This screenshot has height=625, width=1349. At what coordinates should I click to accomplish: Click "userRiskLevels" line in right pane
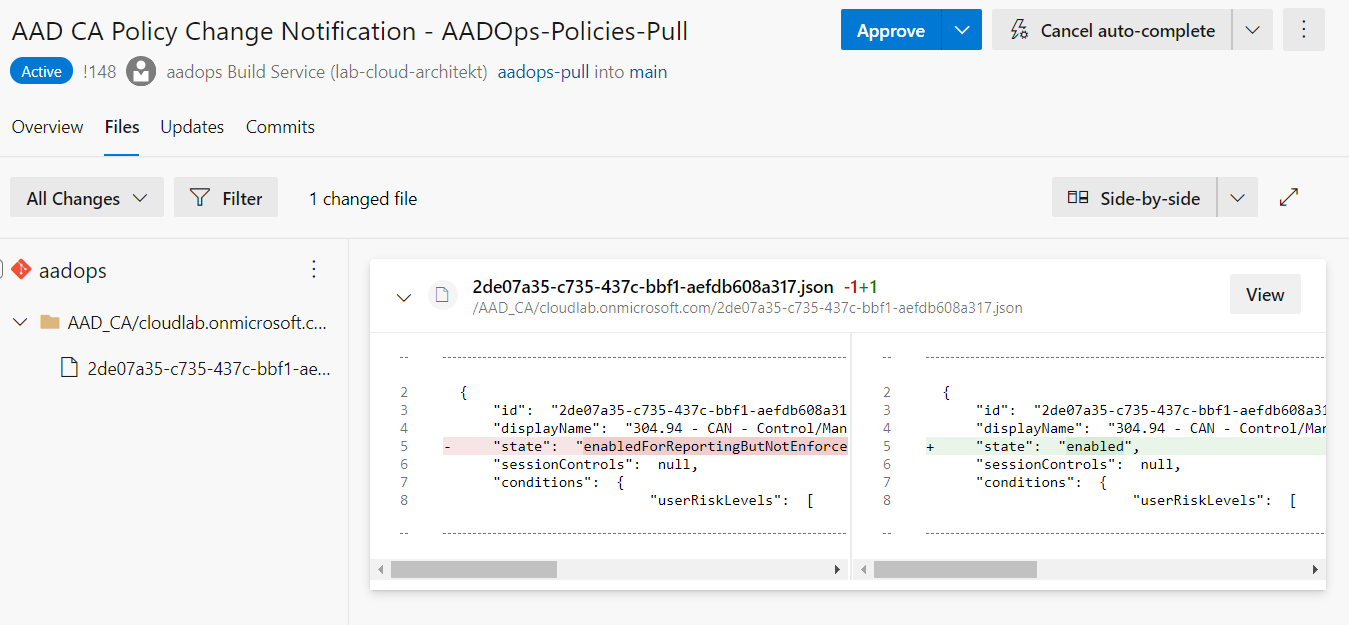(x=1213, y=500)
